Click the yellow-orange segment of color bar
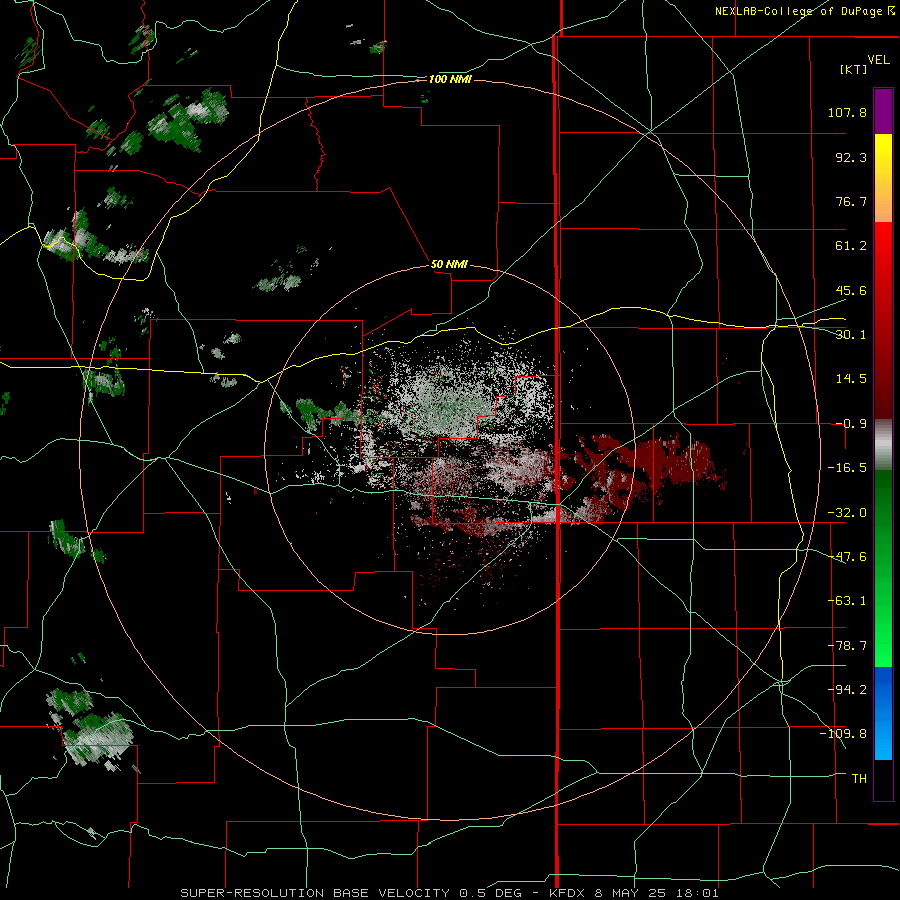Viewport: 900px width, 900px height. click(883, 178)
